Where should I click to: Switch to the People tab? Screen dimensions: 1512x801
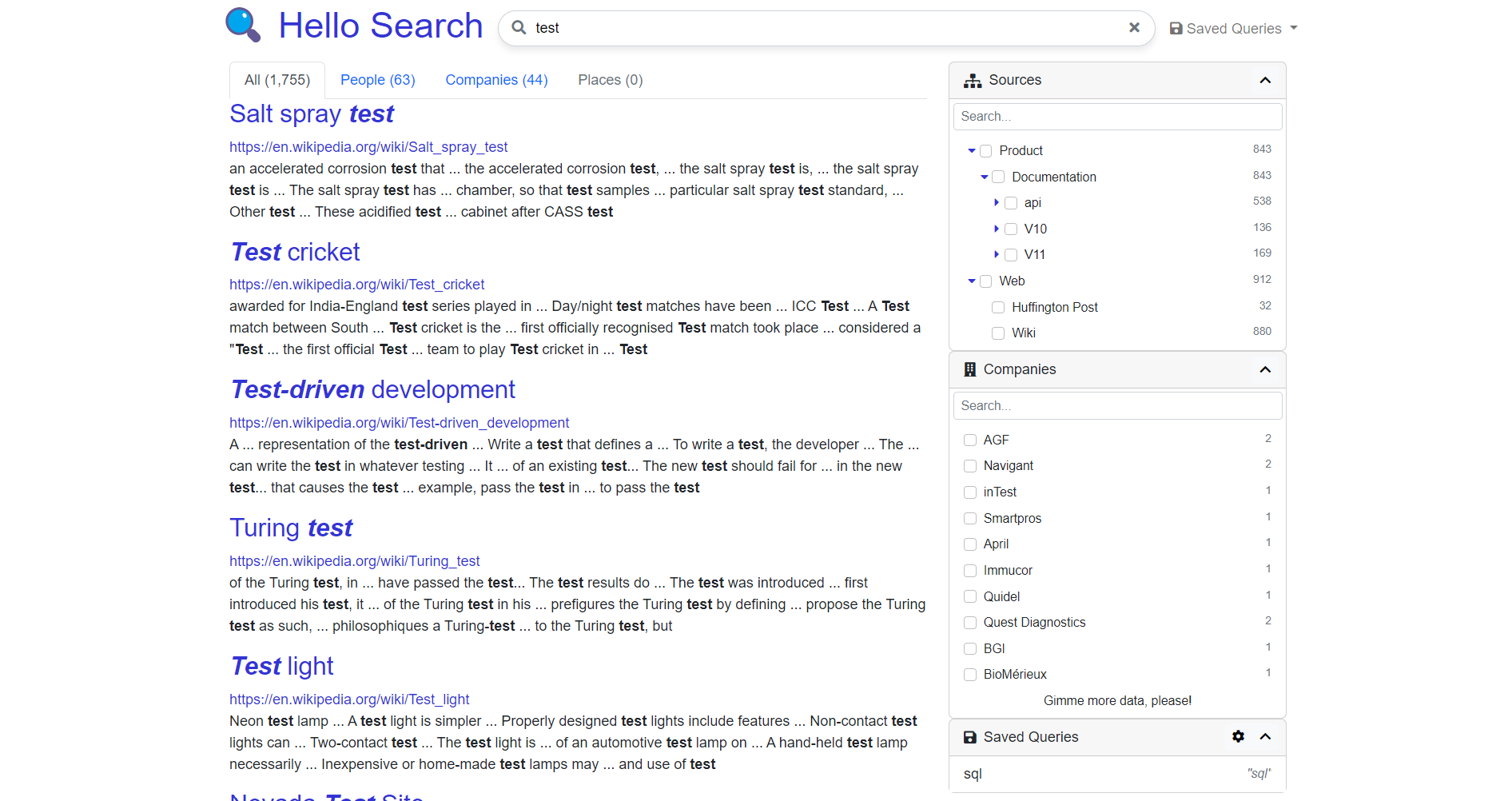pos(377,79)
